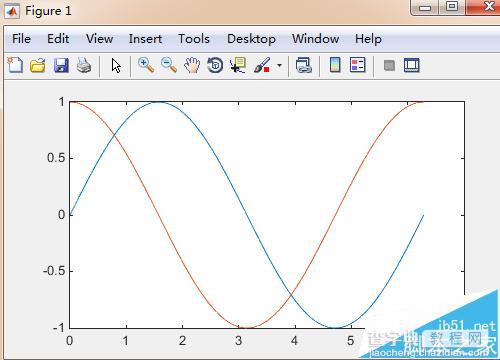The width and height of the screenshot is (500, 360).
Task: Save the figure using the floppy disk icon
Action: coord(61,65)
